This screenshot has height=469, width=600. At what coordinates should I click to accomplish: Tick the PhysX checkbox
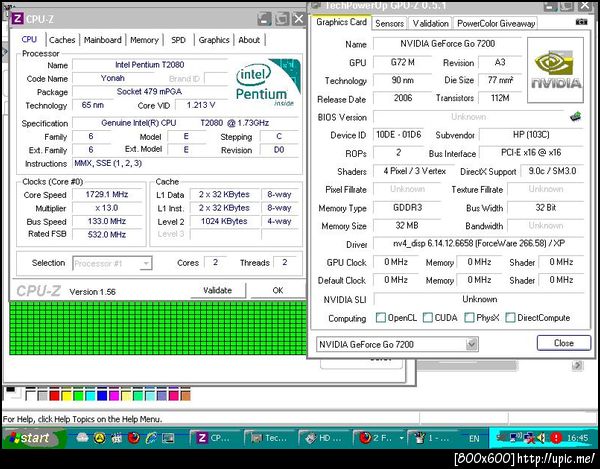(469, 318)
